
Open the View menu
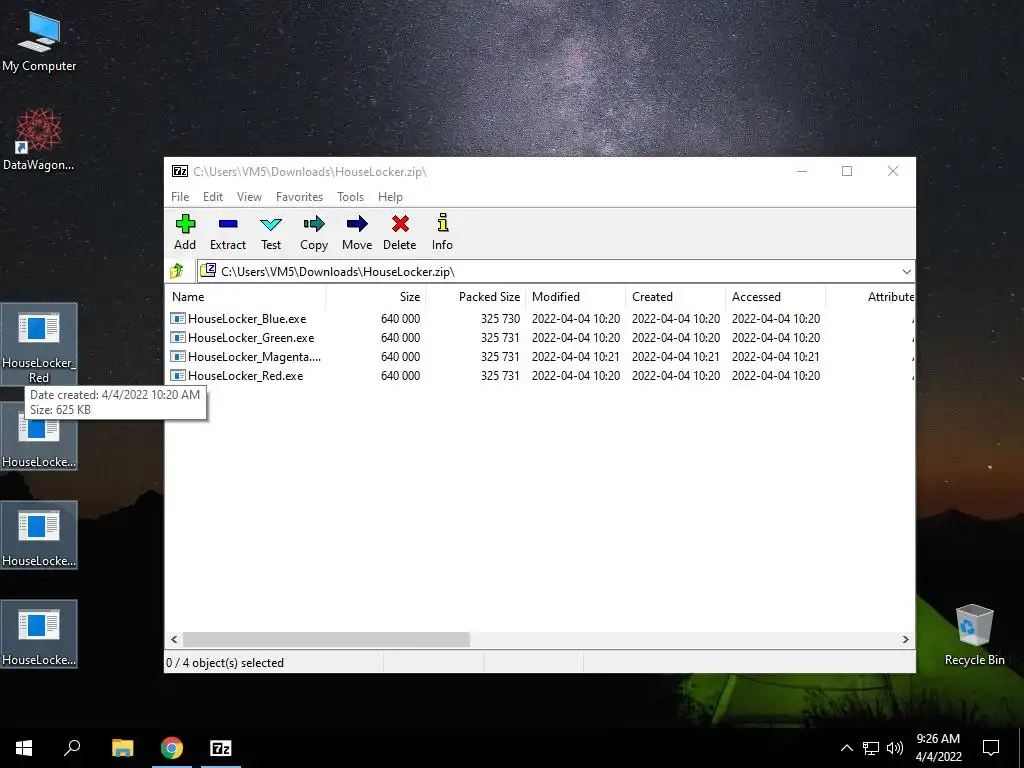249,197
